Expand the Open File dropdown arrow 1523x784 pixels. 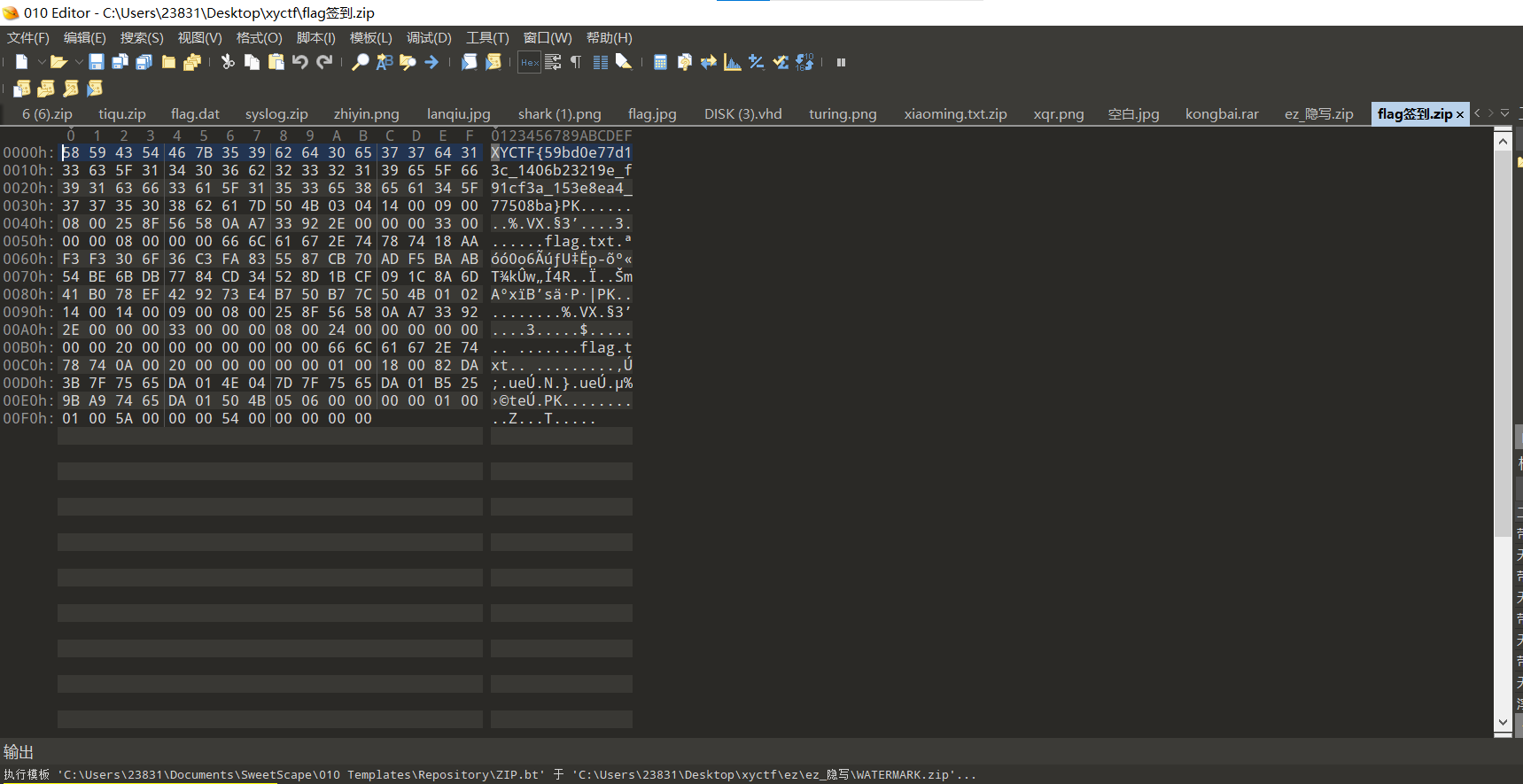tap(79, 62)
